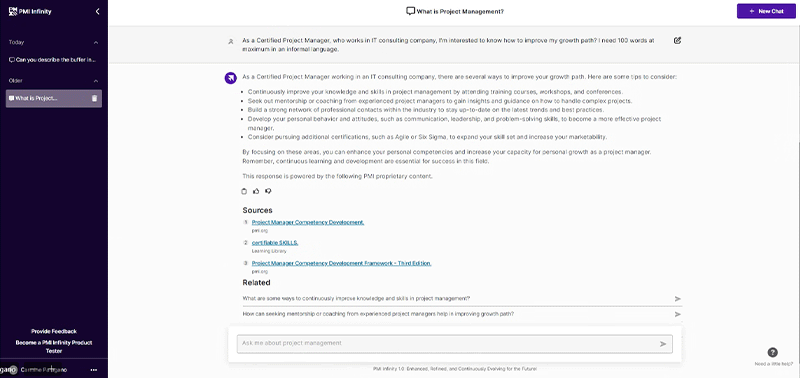Open the help question mark icon
Image resolution: width=800 pixels, height=378 pixels.
tap(772, 352)
